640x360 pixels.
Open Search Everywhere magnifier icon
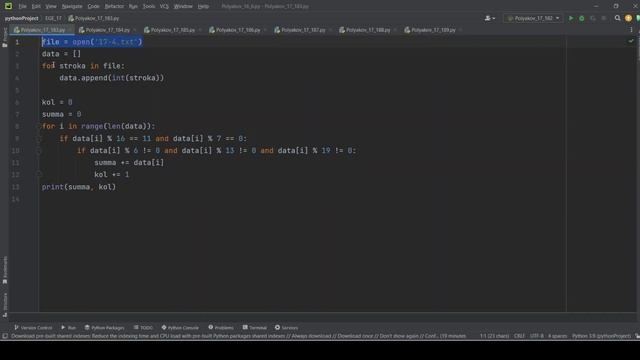(x=618, y=18)
